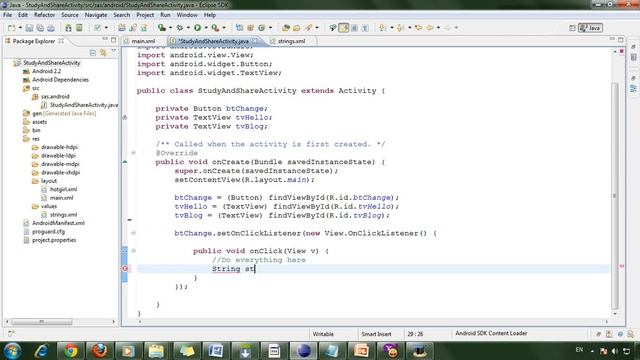The width and height of the screenshot is (640, 360).
Task: Click the Back navigation arrow icon
Action: tap(430, 28)
